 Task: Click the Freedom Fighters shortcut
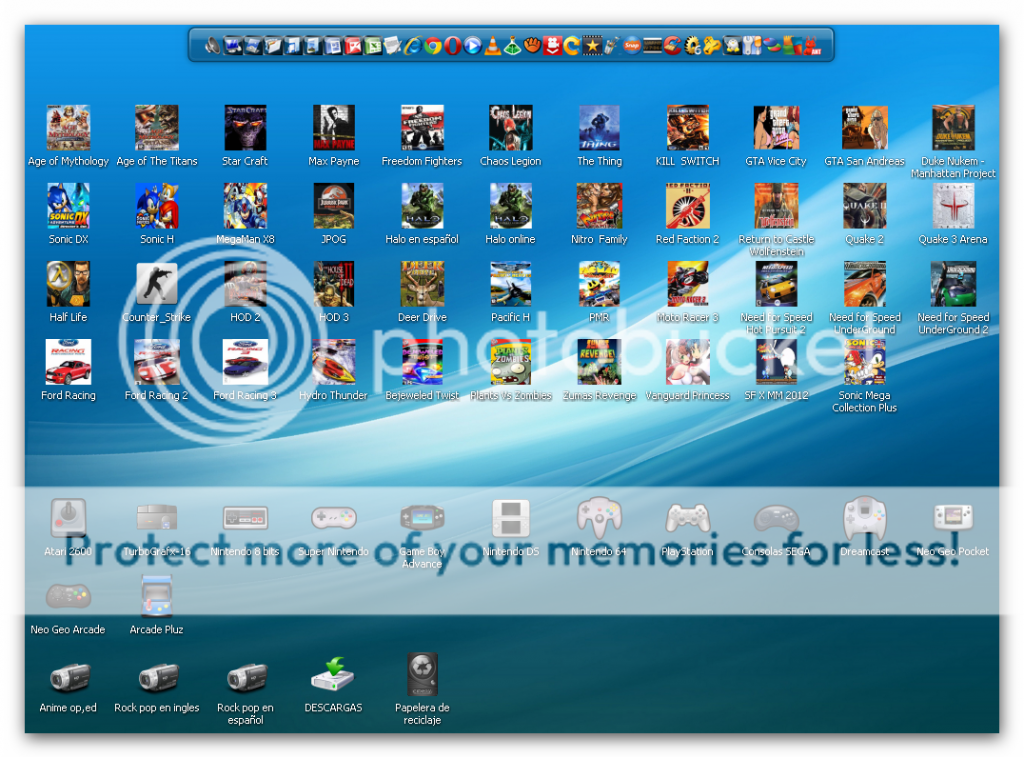[422, 128]
